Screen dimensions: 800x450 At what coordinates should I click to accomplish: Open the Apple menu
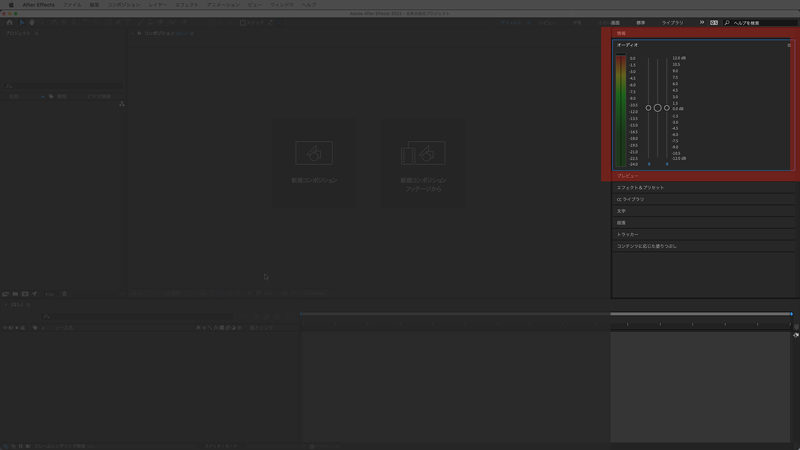(x=11, y=5)
